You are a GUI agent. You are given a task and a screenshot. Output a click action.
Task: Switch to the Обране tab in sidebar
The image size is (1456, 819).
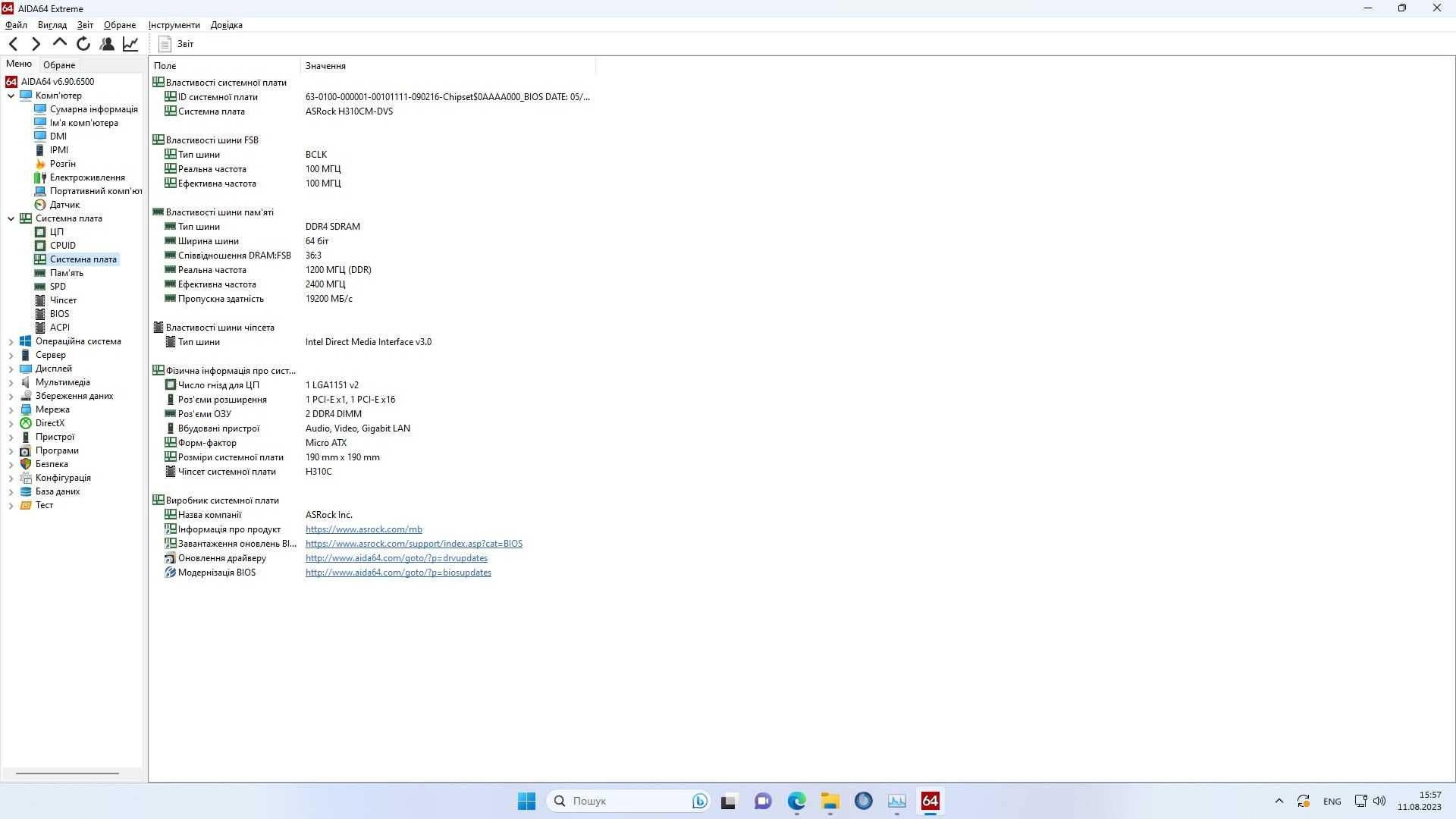pos(59,65)
